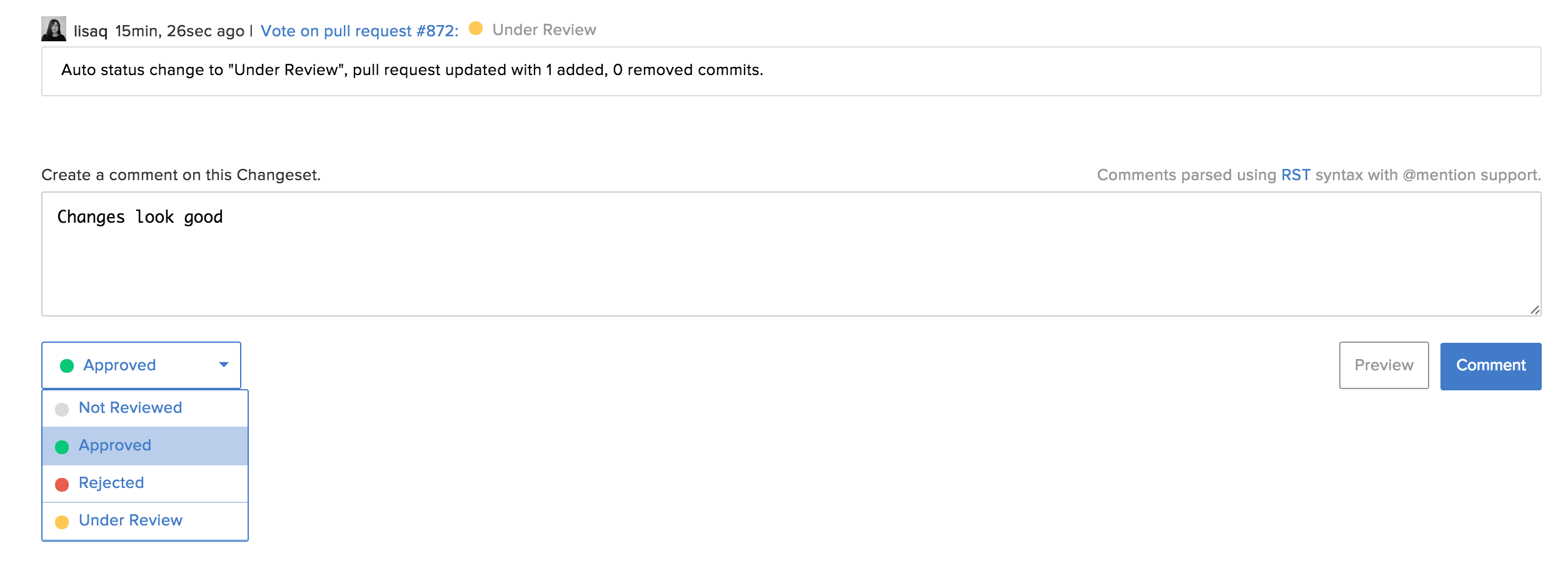The image size is (1568, 568).
Task: Open the RST syntax help link
Action: [x=1295, y=175]
